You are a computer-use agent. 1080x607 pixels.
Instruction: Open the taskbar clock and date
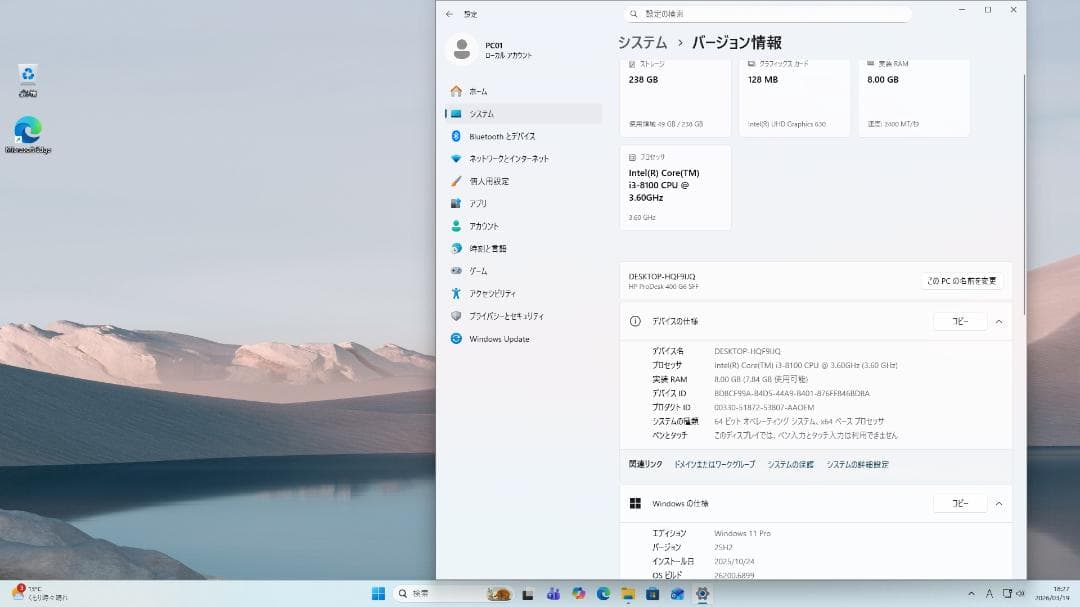(1052, 593)
